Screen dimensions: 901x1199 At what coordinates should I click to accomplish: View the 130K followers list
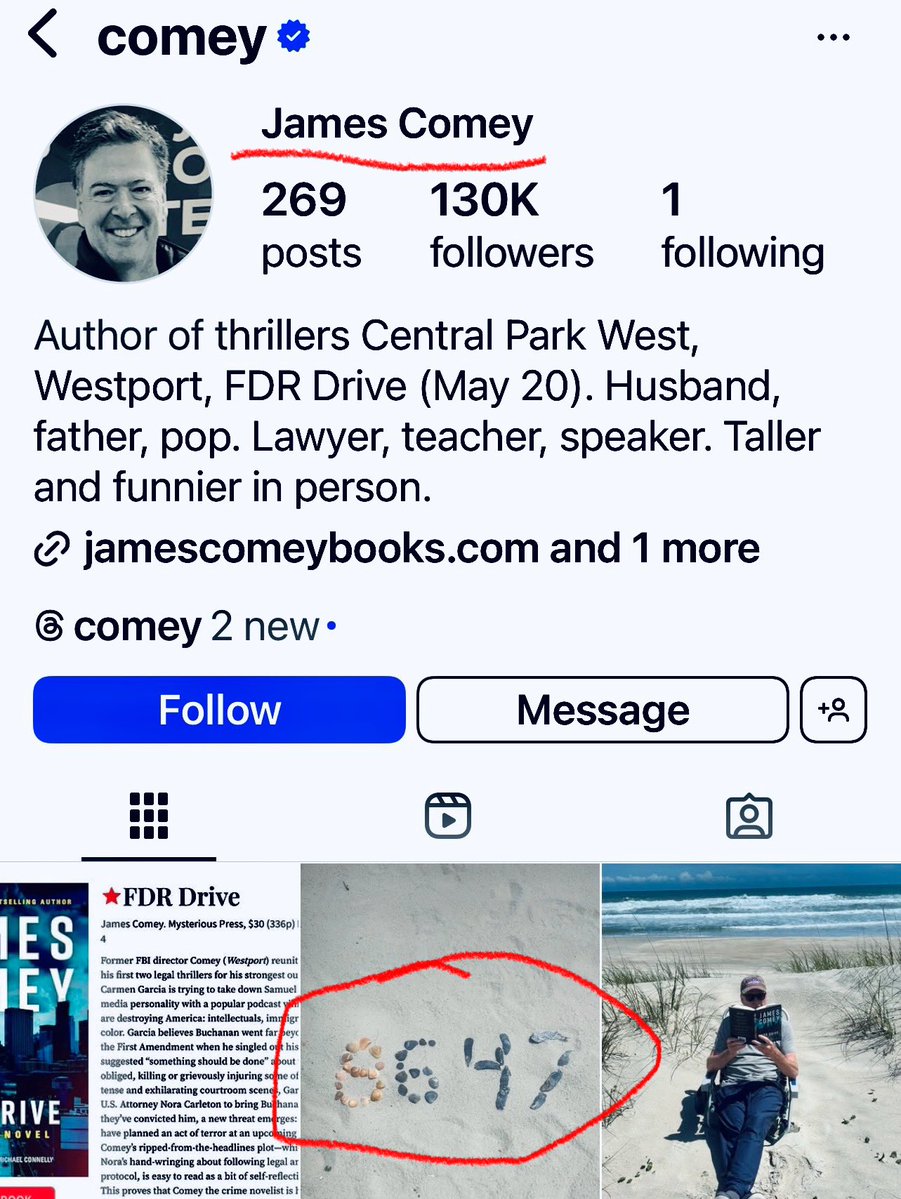point(511,226)
